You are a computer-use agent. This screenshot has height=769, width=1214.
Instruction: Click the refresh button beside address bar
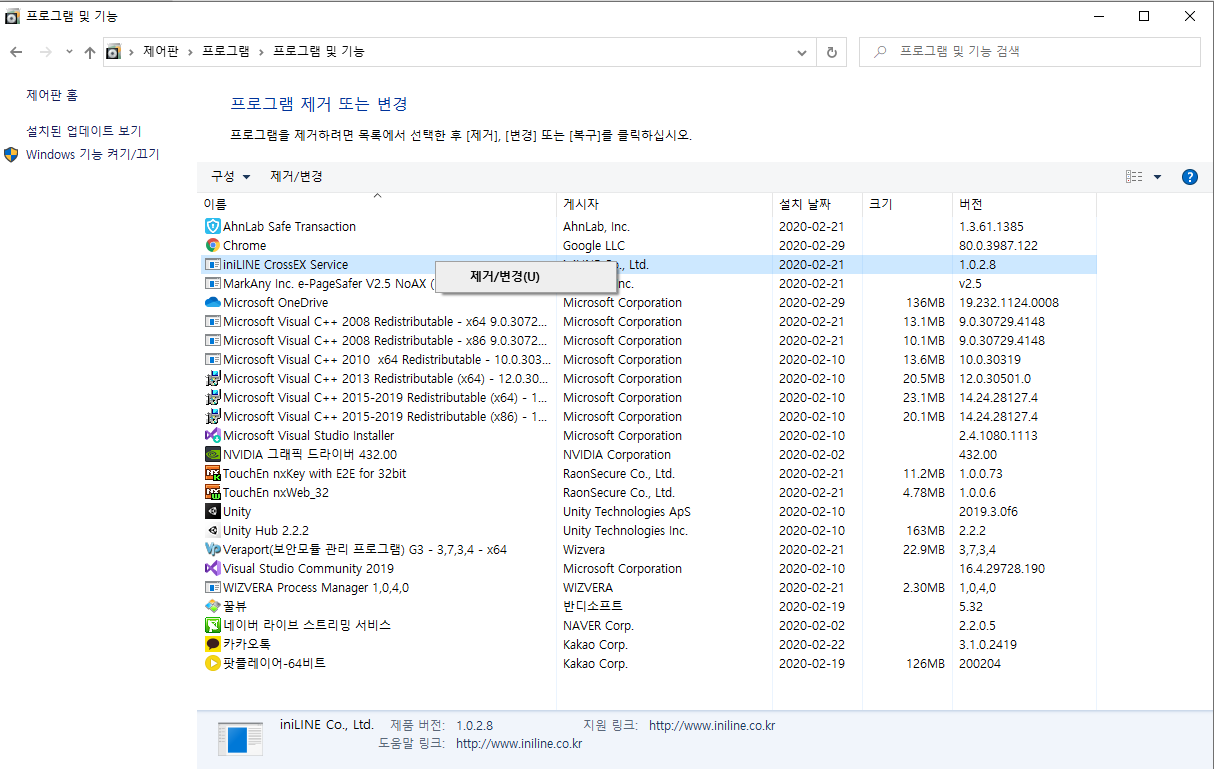tap(832, 52)
